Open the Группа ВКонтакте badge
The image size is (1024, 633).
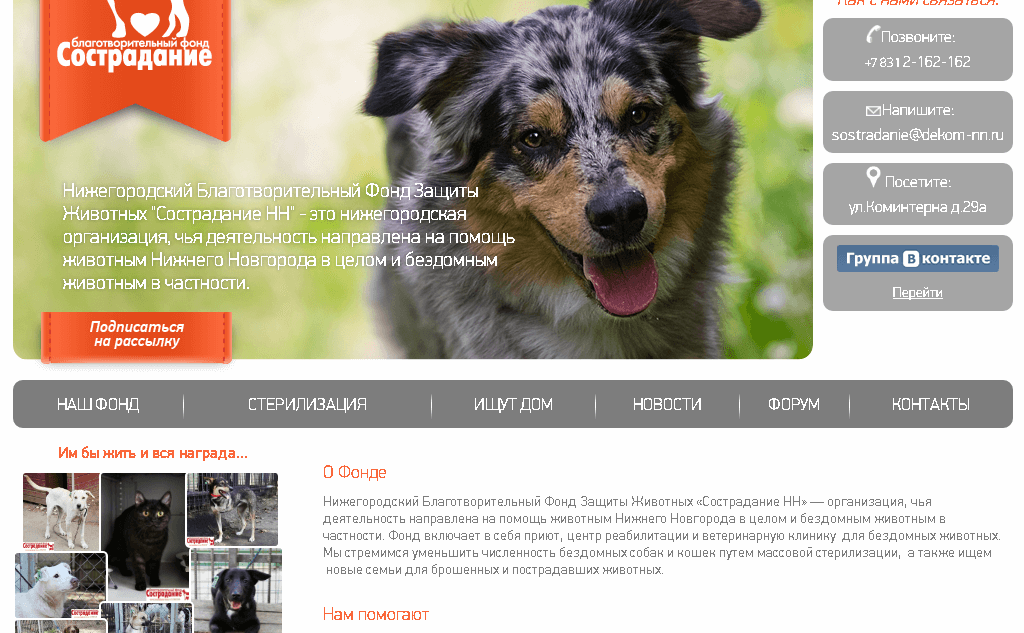[x=918, y=259]
